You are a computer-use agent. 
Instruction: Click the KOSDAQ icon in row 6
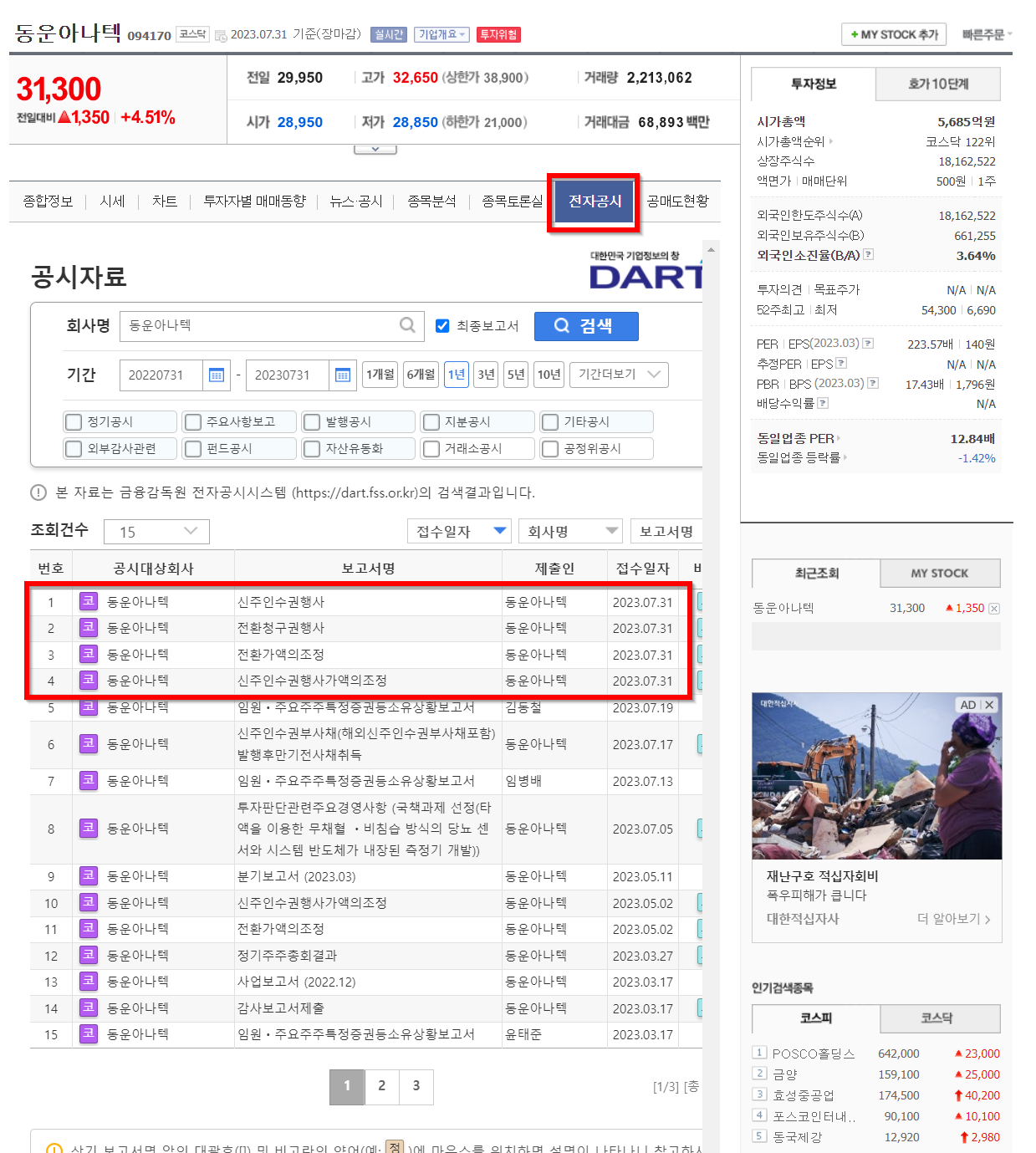click(x=89, y=743)
